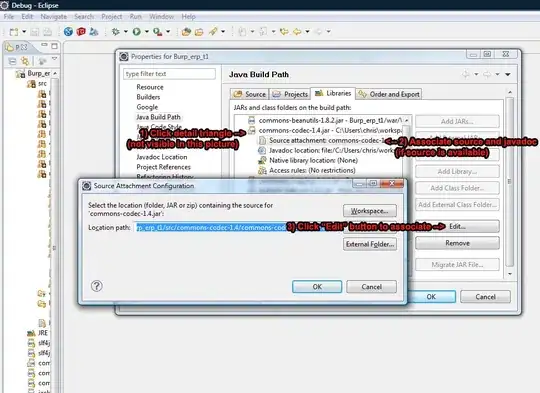Image resolution: width=540 pixels, height=393 pixels.
Task: Maximize the Package Explorer view
Action: [x=54, y=46]
